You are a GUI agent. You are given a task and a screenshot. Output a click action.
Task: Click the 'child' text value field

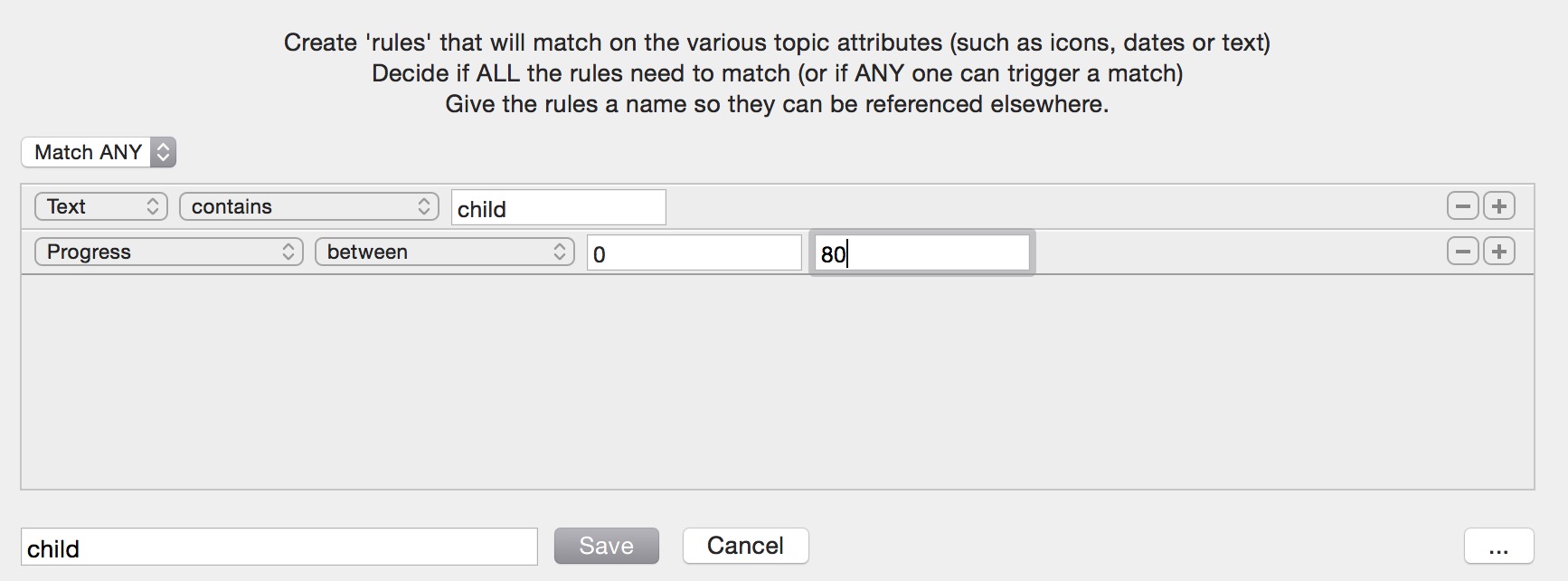click(x=558, y=207)
